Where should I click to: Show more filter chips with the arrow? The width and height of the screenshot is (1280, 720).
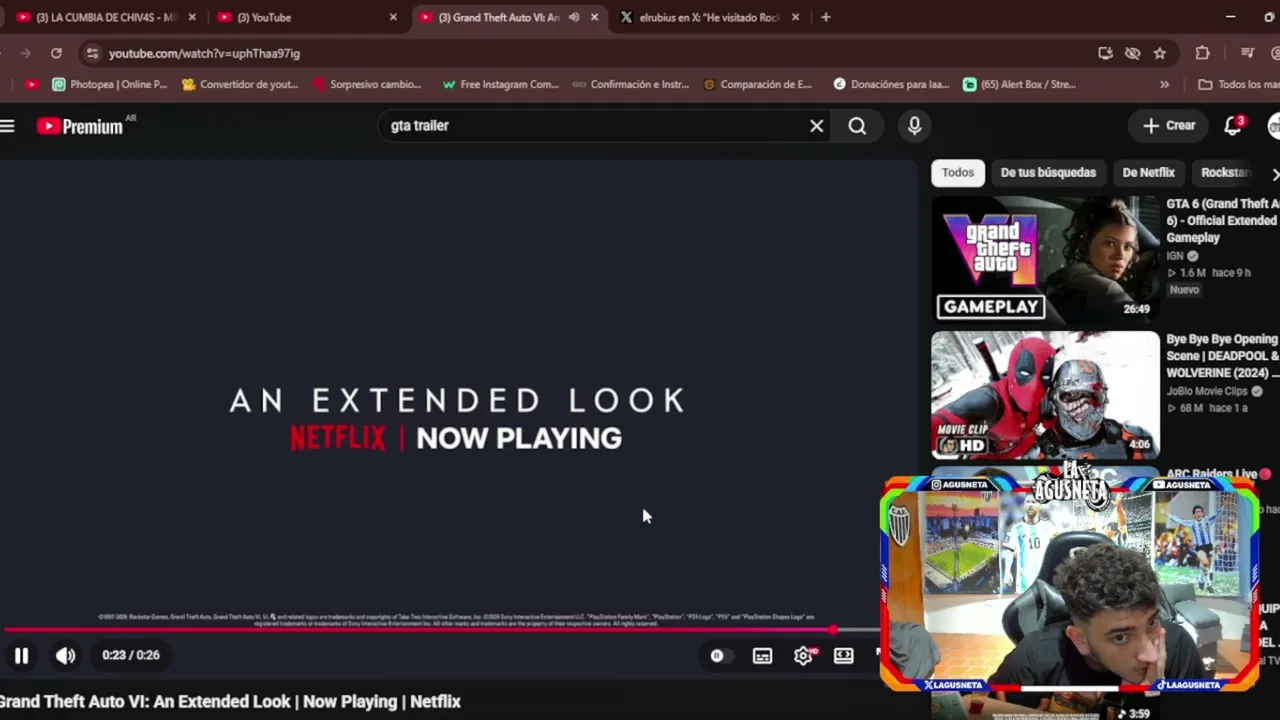1274,174
